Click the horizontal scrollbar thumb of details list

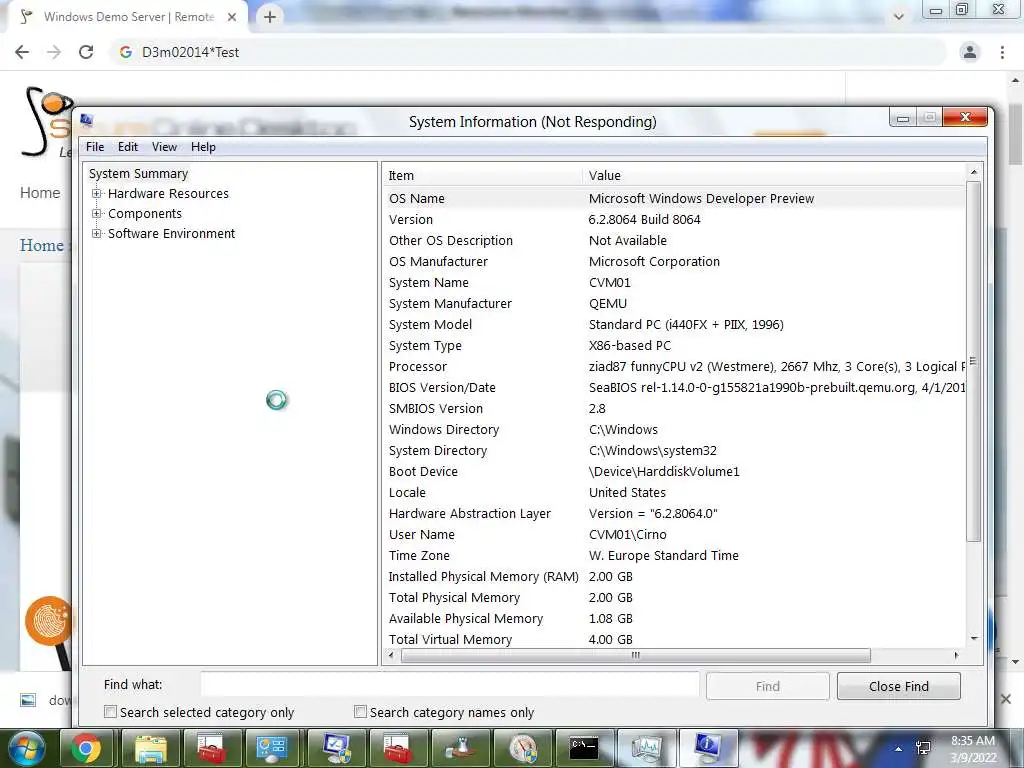click(x=635, y=655)
